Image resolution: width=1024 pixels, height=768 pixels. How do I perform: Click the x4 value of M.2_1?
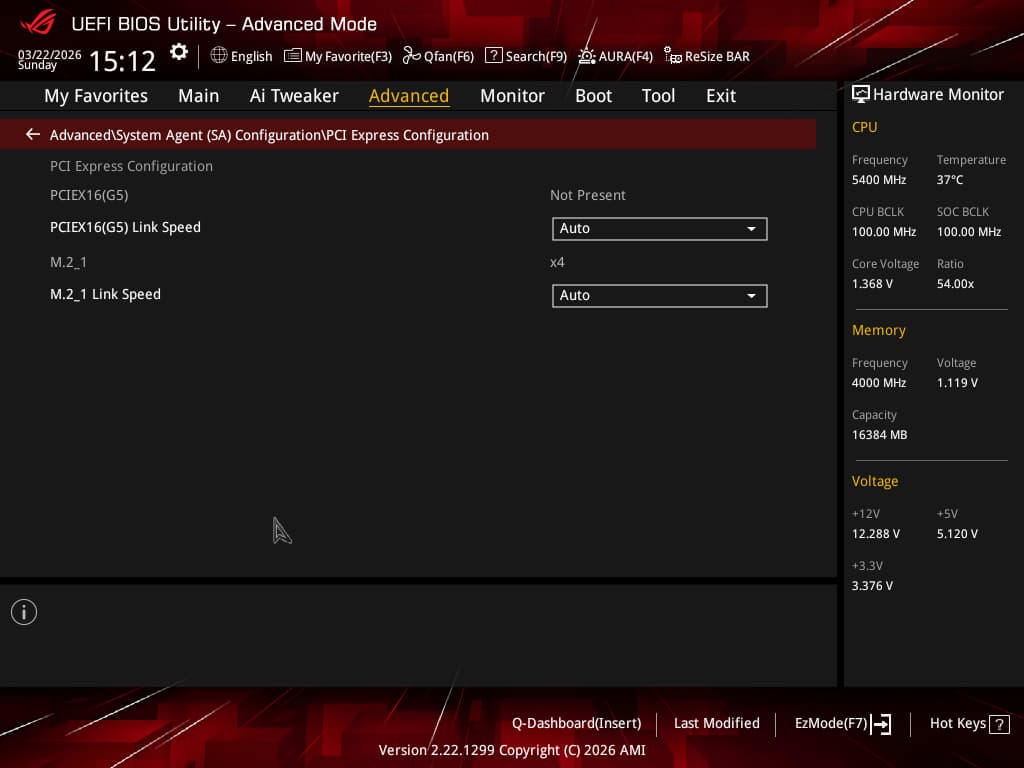pyautogui.click(x=557, y=263)
